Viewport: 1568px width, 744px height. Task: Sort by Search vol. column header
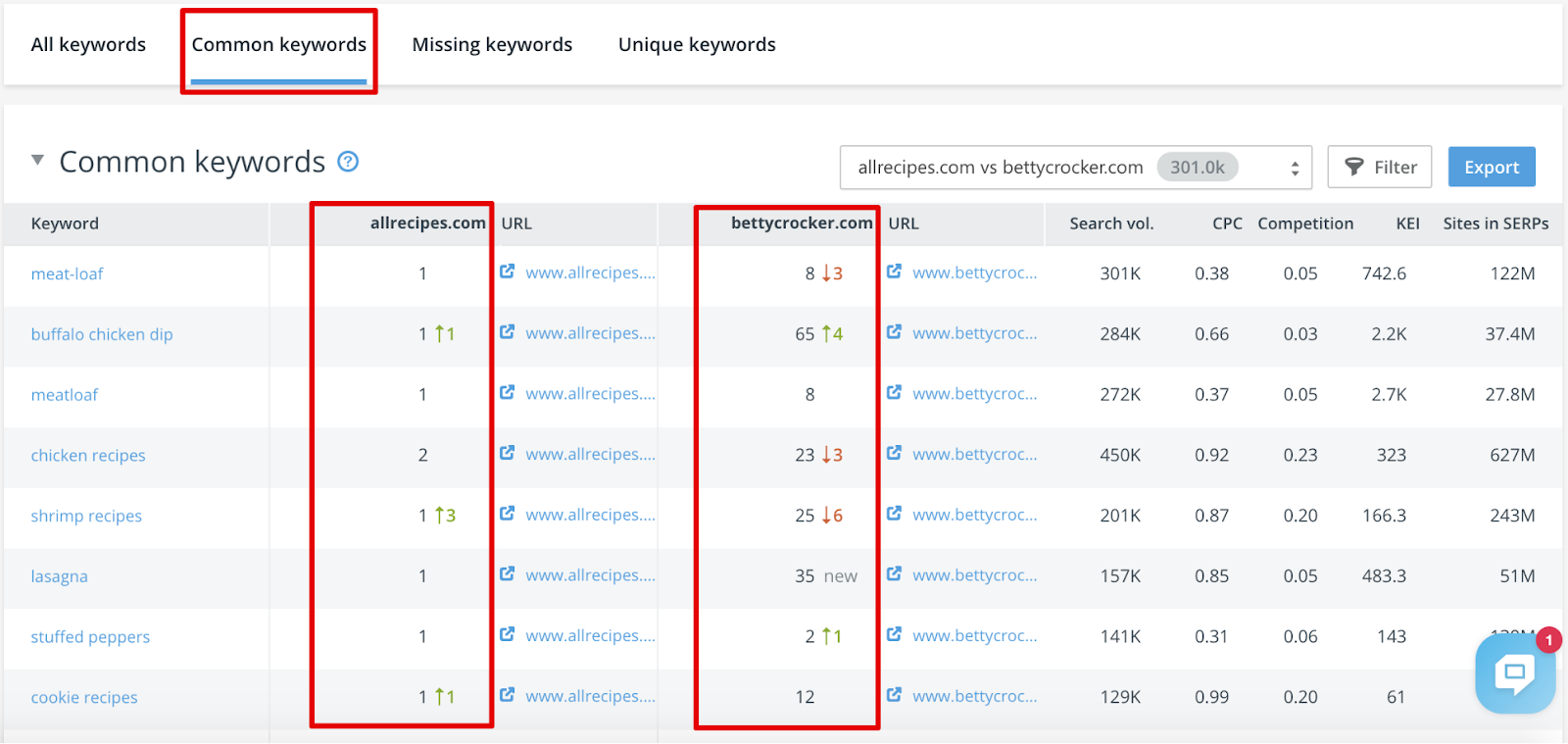coord(1111,223)
